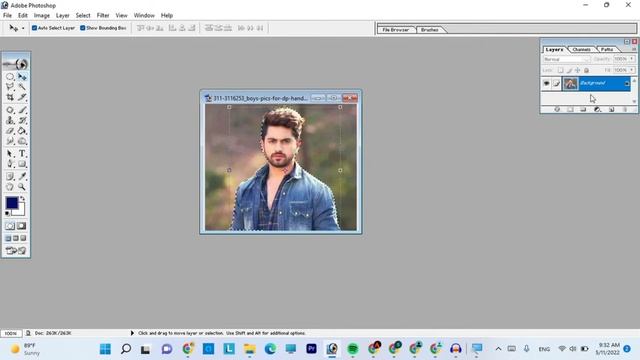Click the status bar info arrow

pyautogui.click(x=132, y=333)
